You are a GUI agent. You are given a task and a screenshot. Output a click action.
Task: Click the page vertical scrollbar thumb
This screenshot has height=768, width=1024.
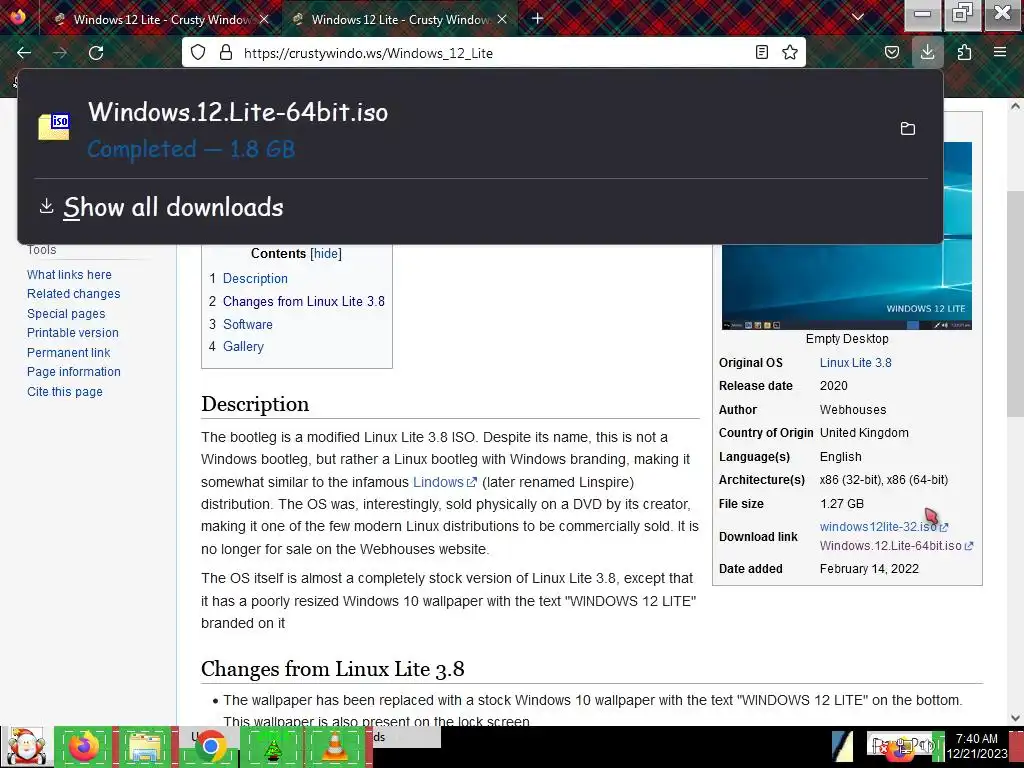pos(1015,302)
